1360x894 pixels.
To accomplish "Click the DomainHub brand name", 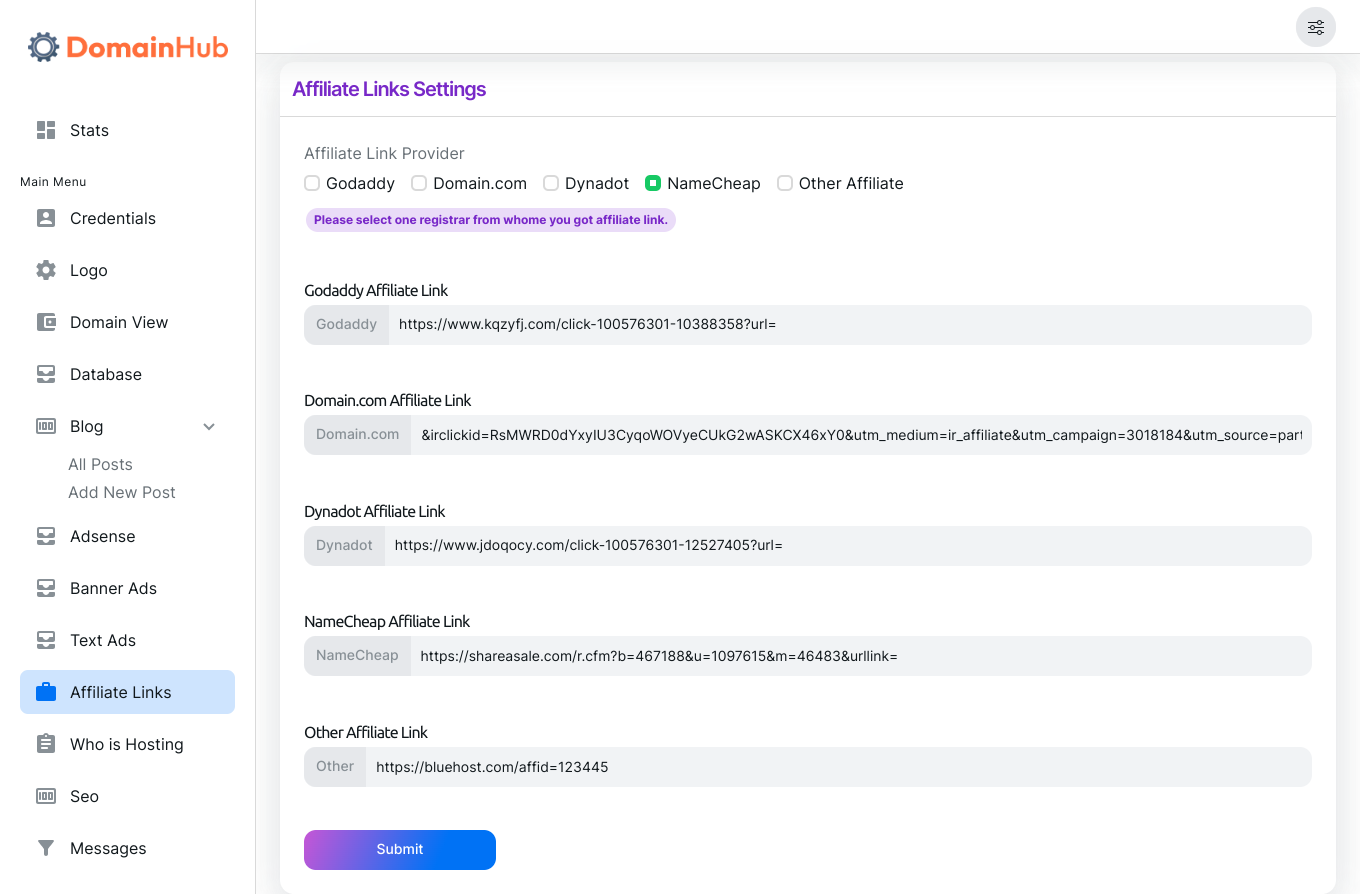I will pos(148,47).
